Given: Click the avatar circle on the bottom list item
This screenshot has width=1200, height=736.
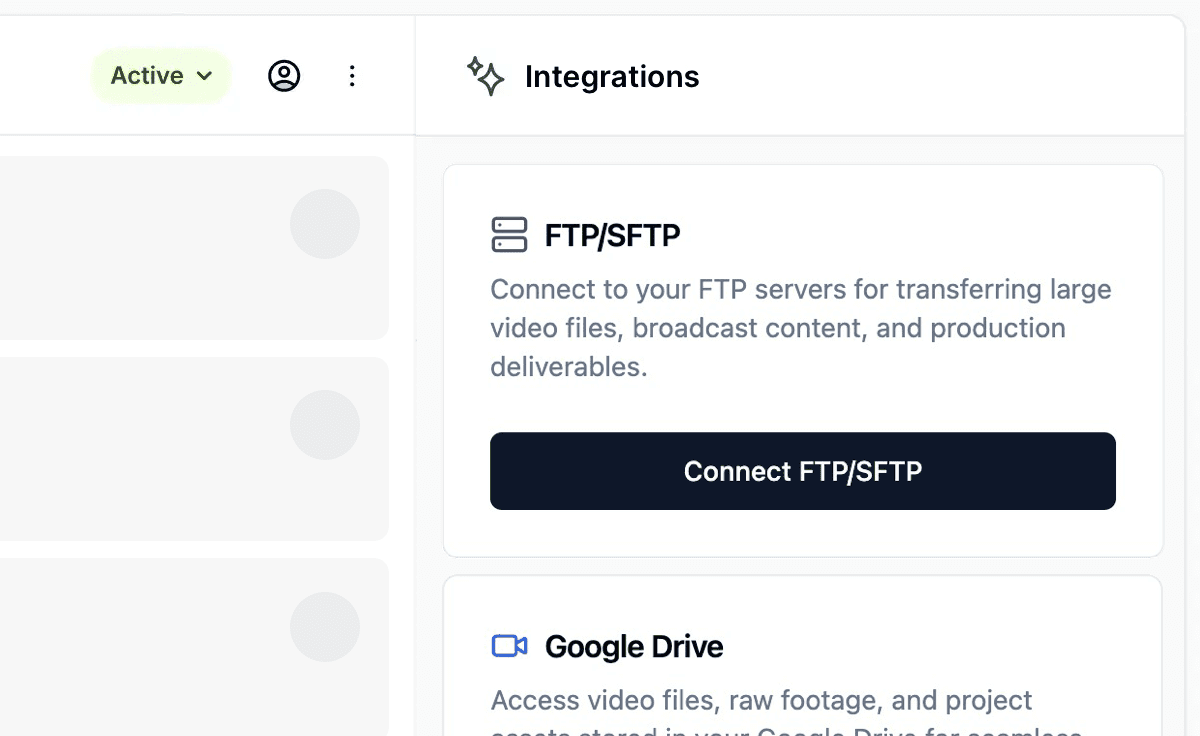Looking at the screenshot, I should [x=325, y=627].
